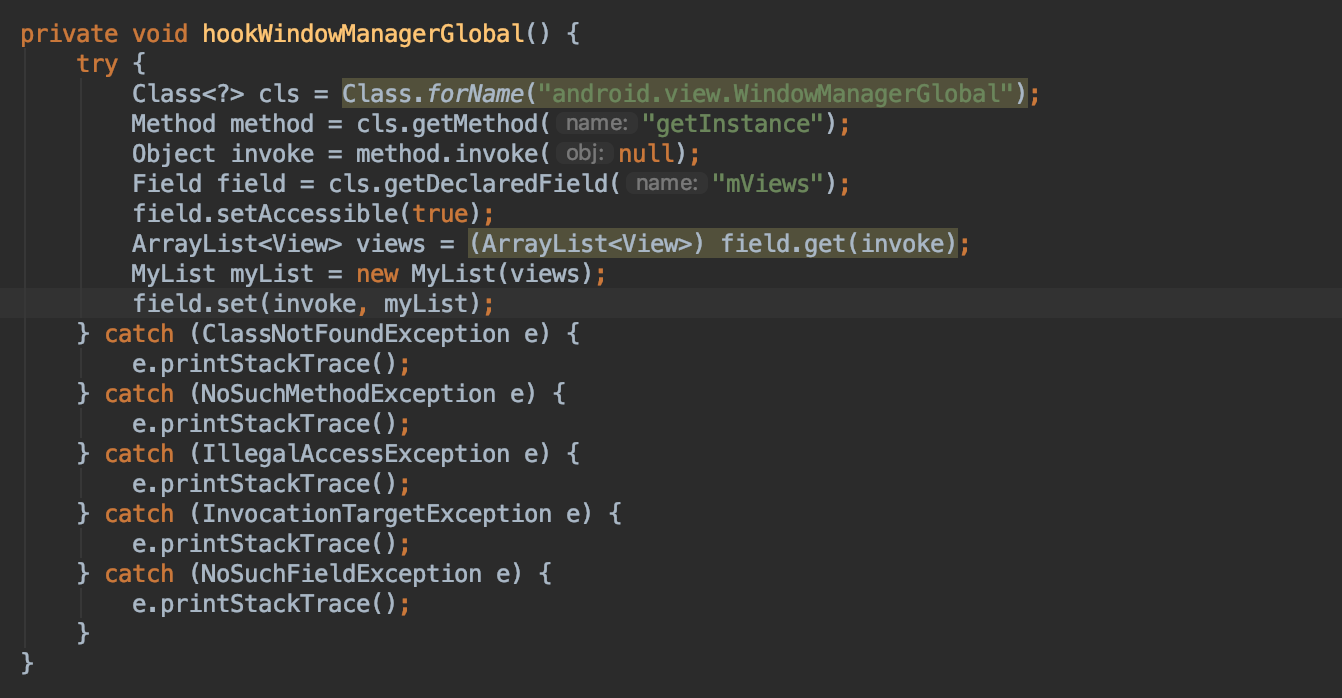Click printStackTrace under NoSuchFieldException catch
The image size is (1342, 698).
point(265,604)
